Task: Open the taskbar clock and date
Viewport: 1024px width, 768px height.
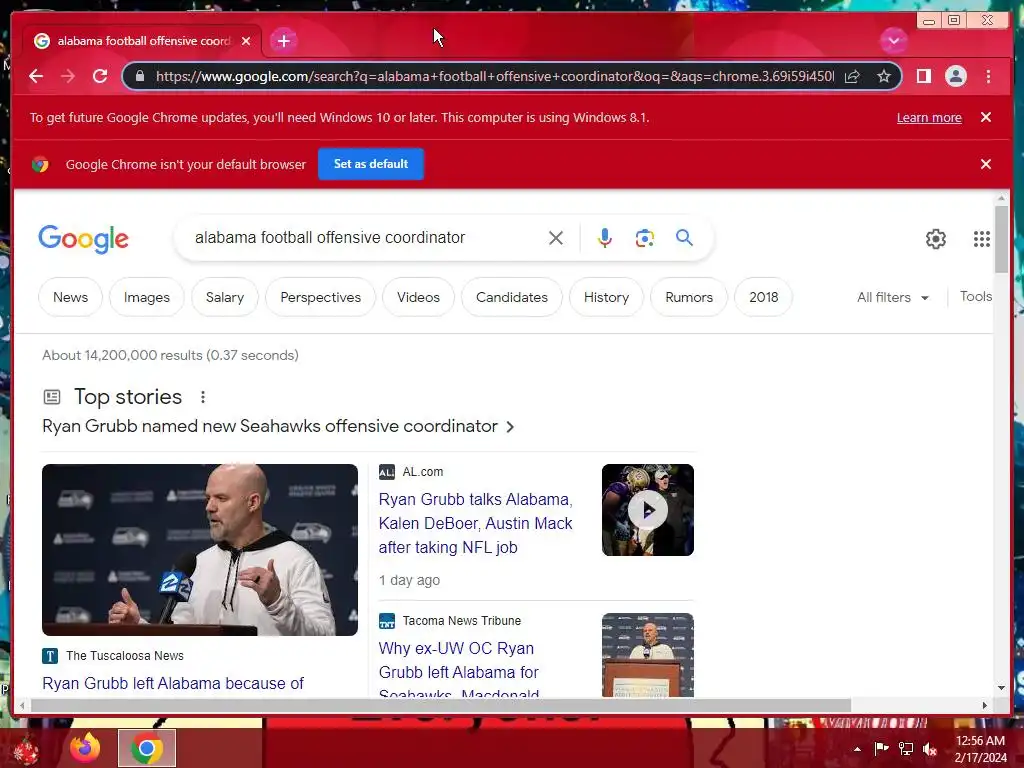Action: (x=980, y=749)
